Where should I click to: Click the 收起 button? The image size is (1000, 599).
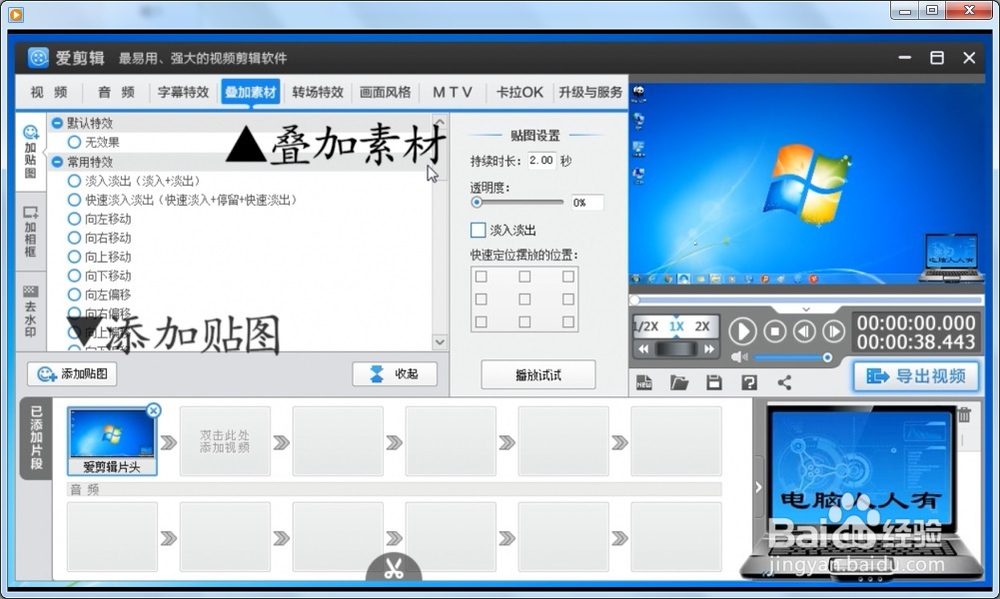click(395, 374)
